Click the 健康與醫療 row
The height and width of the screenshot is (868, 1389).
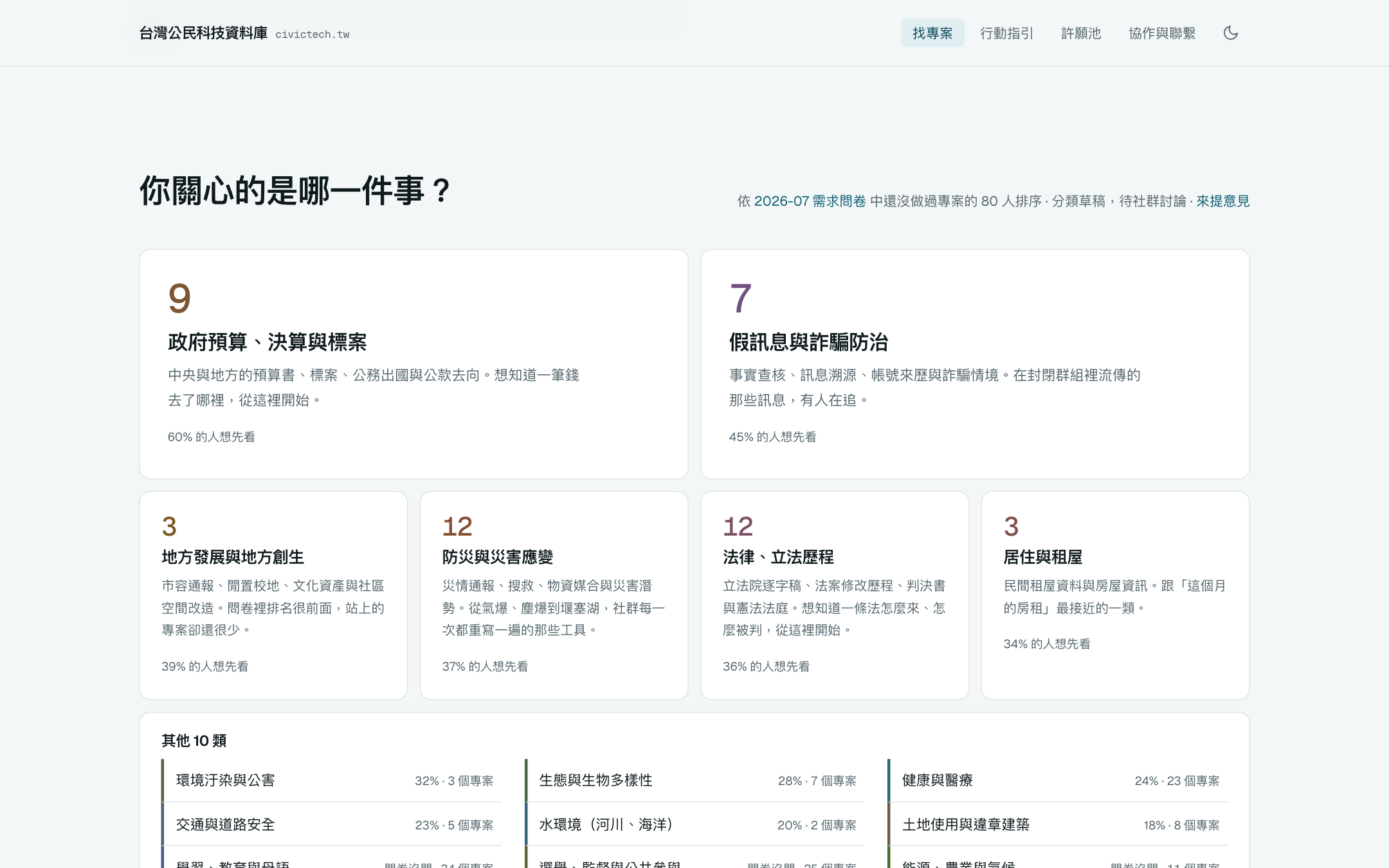pos(1058,781)
